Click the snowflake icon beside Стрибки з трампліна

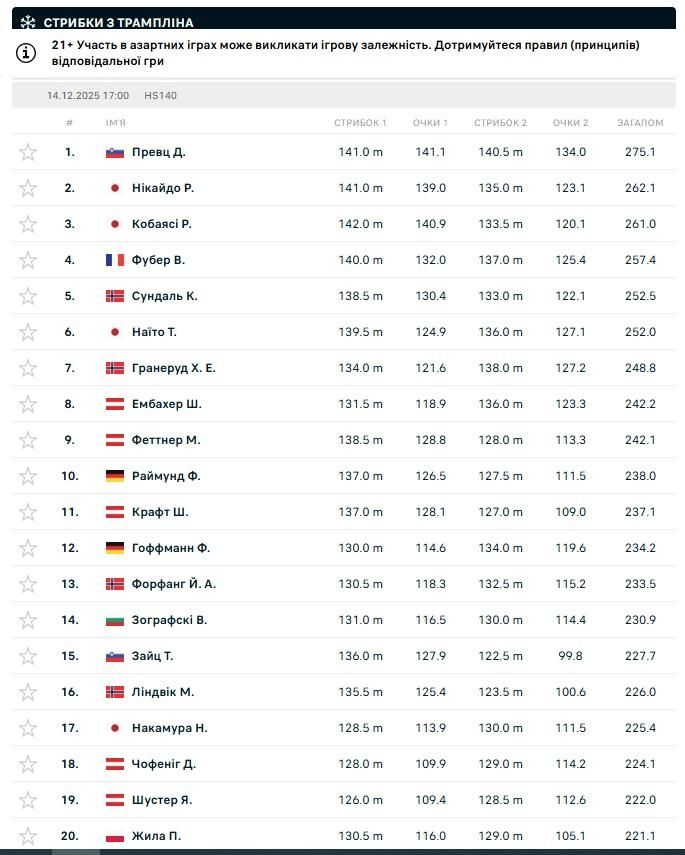(x=27, y=22)
